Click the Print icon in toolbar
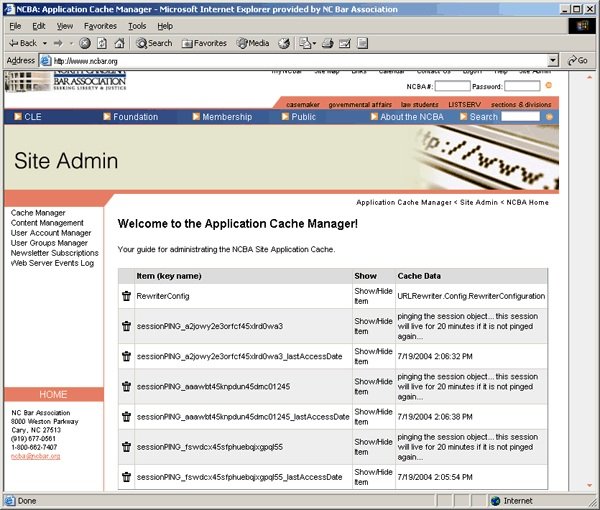Screen dimensions: 600x510 (328, 43)
